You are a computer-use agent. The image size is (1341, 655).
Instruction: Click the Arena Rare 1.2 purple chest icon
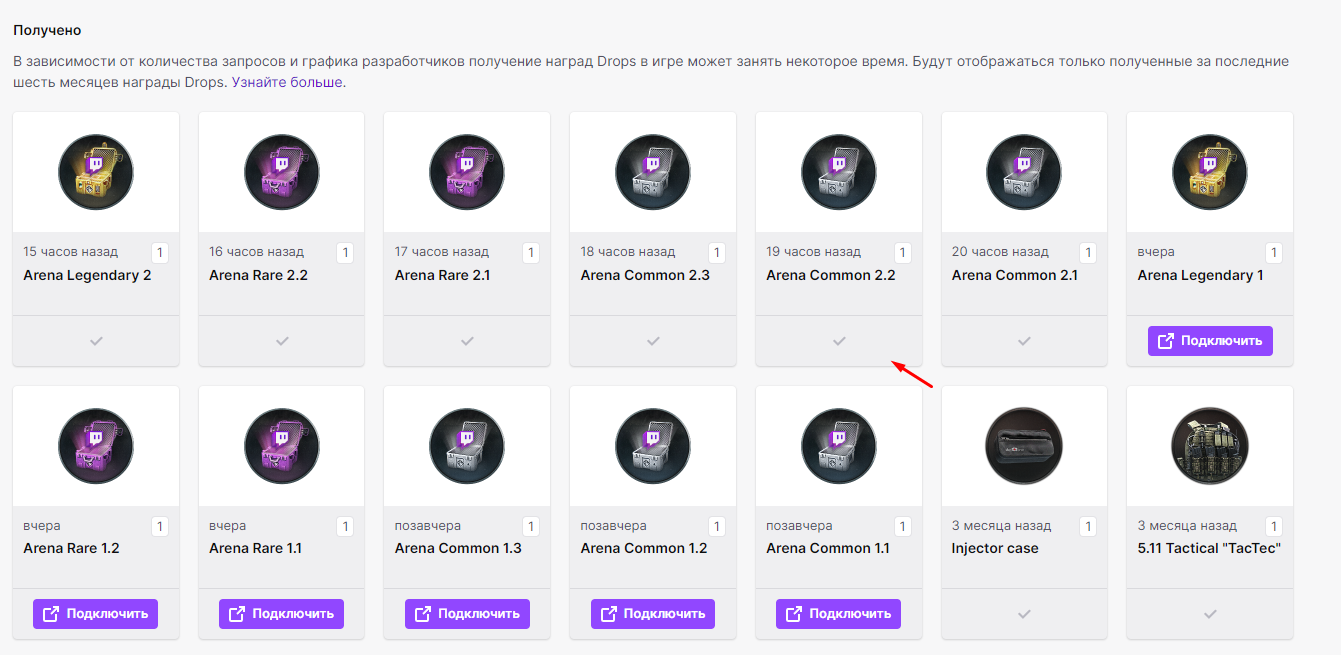pyautogui.click(x=96, y=445)
